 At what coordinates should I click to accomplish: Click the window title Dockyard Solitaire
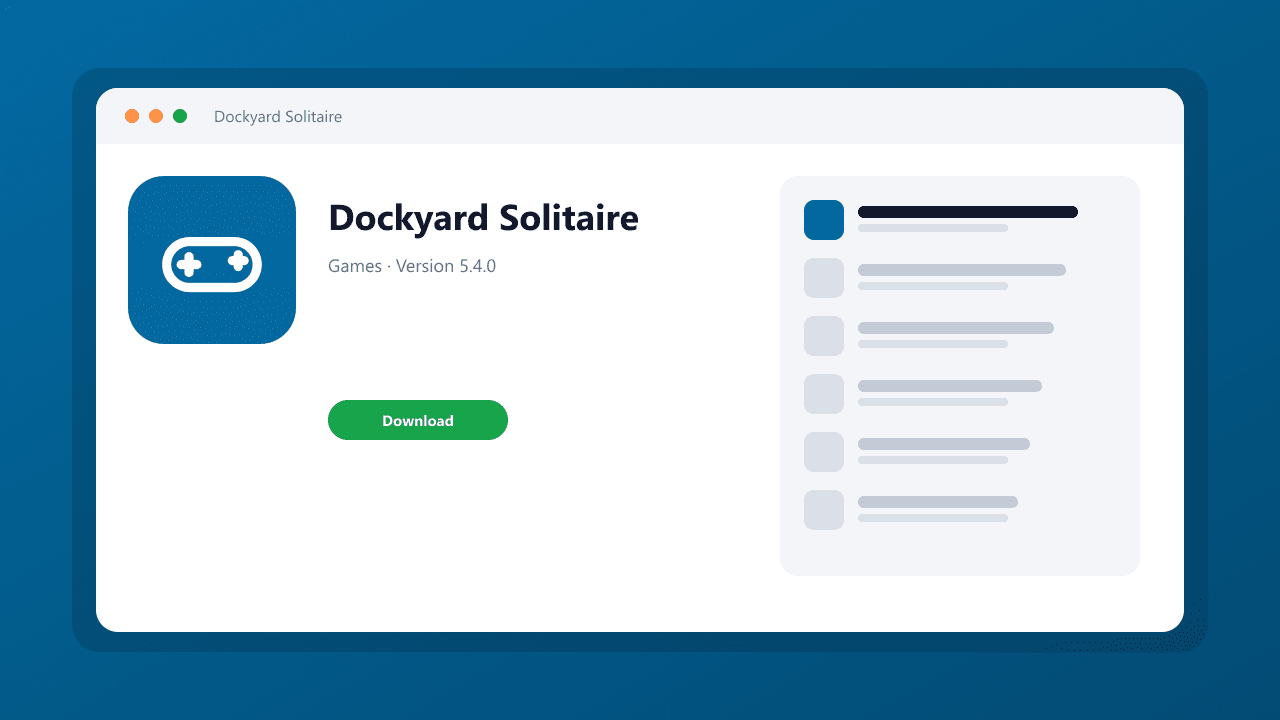(278, 117)
